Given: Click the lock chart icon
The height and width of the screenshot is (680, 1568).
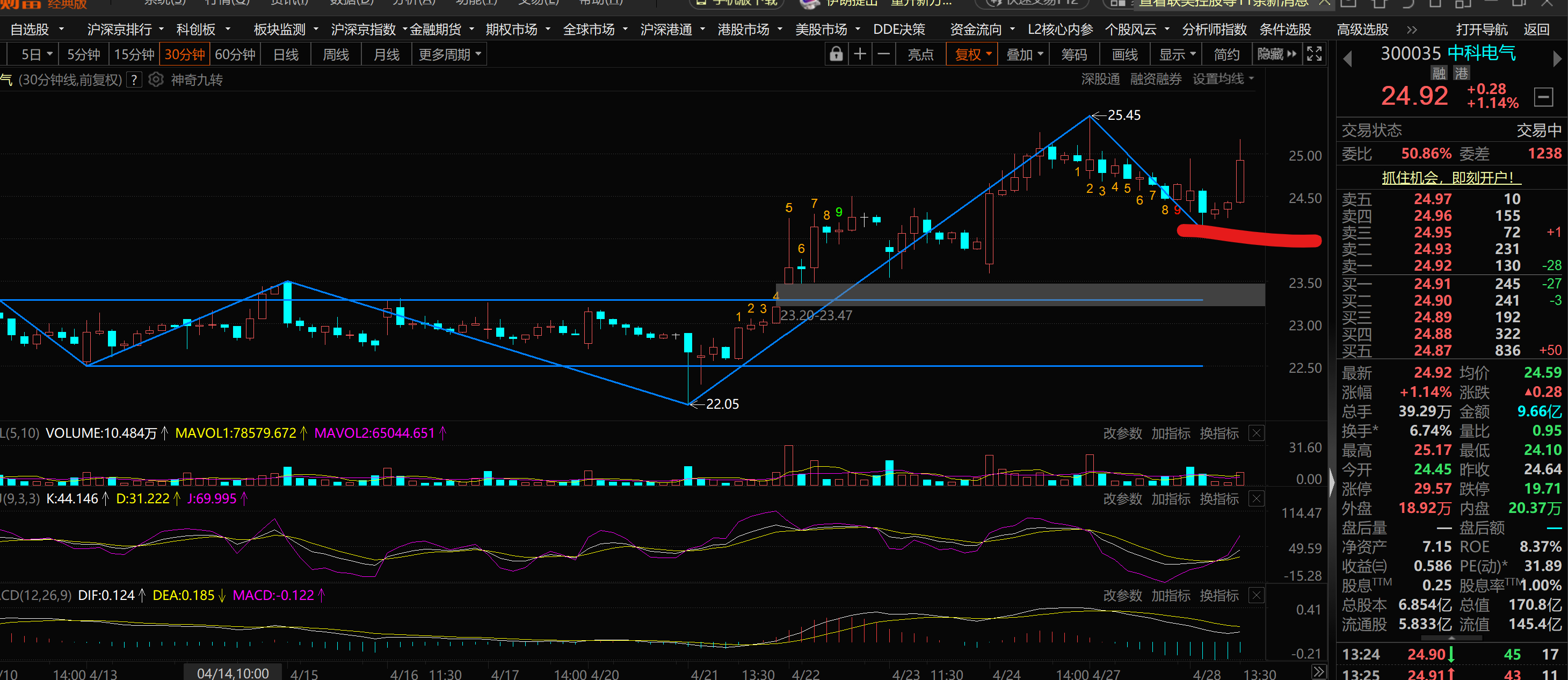Looking at the screenshot, I should coord(836,55).
